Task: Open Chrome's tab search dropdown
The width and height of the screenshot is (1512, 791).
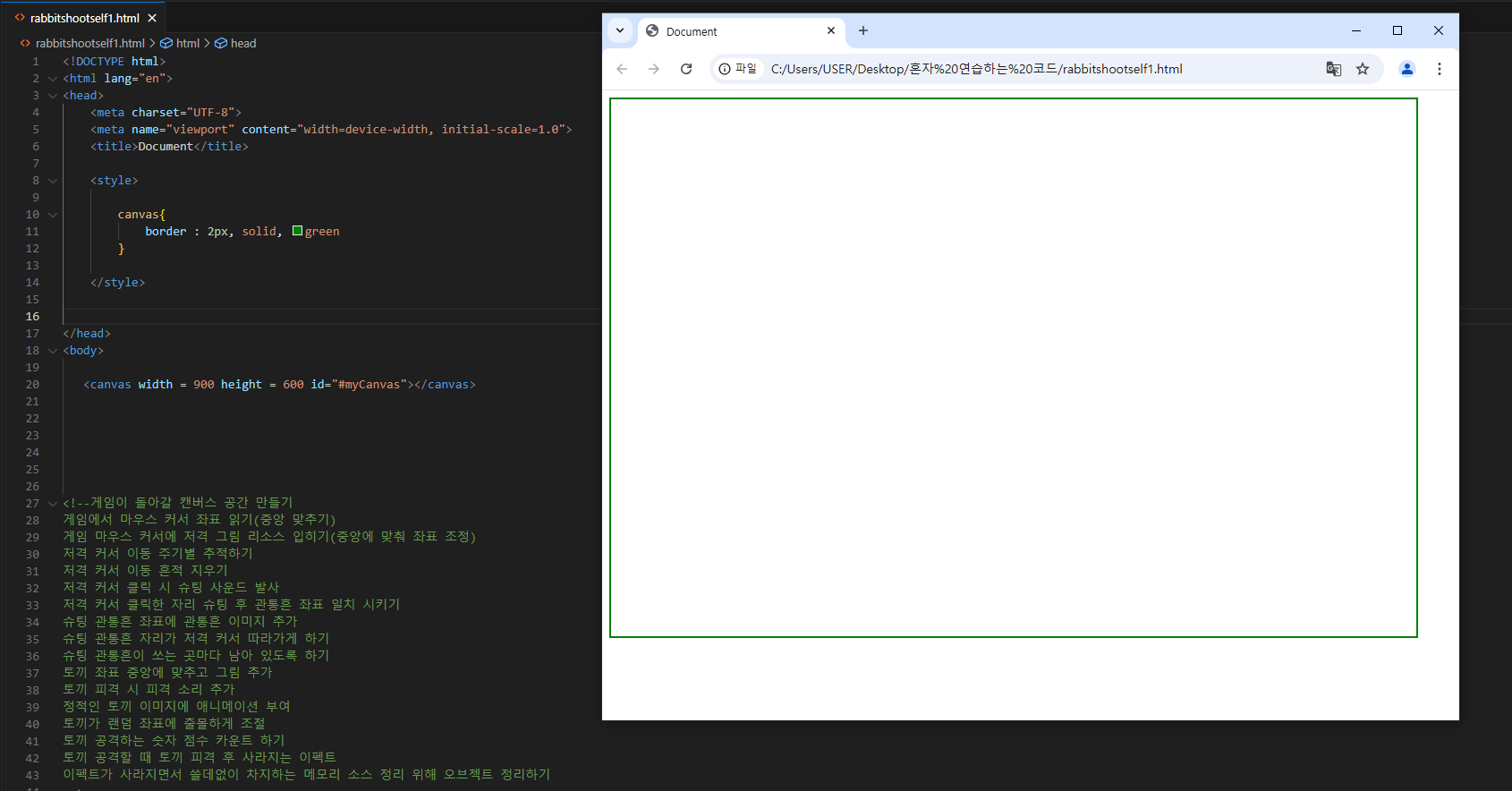Action: [x=620, y=30]
